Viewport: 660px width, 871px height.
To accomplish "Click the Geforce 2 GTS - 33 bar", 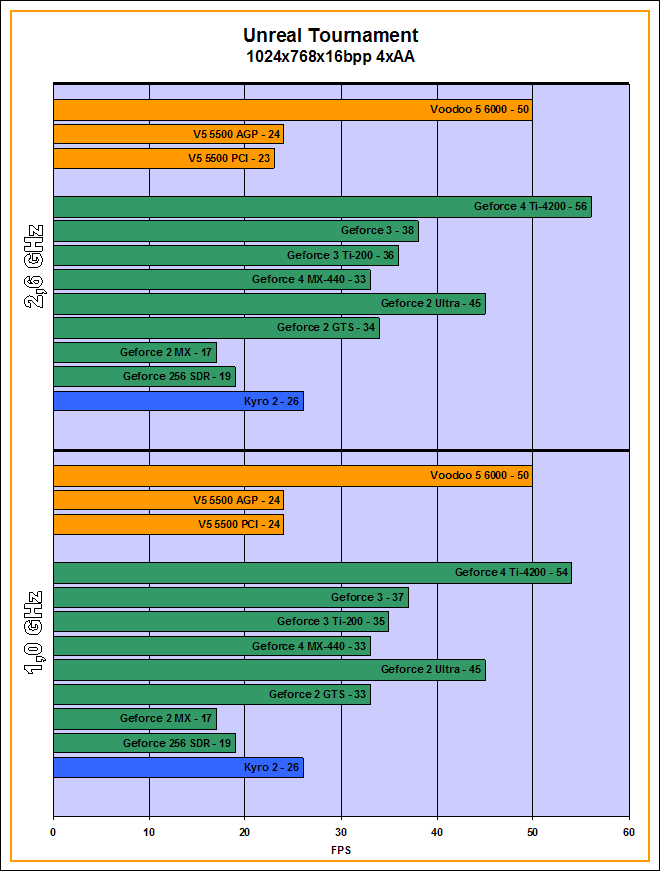I will coord(211,694).
